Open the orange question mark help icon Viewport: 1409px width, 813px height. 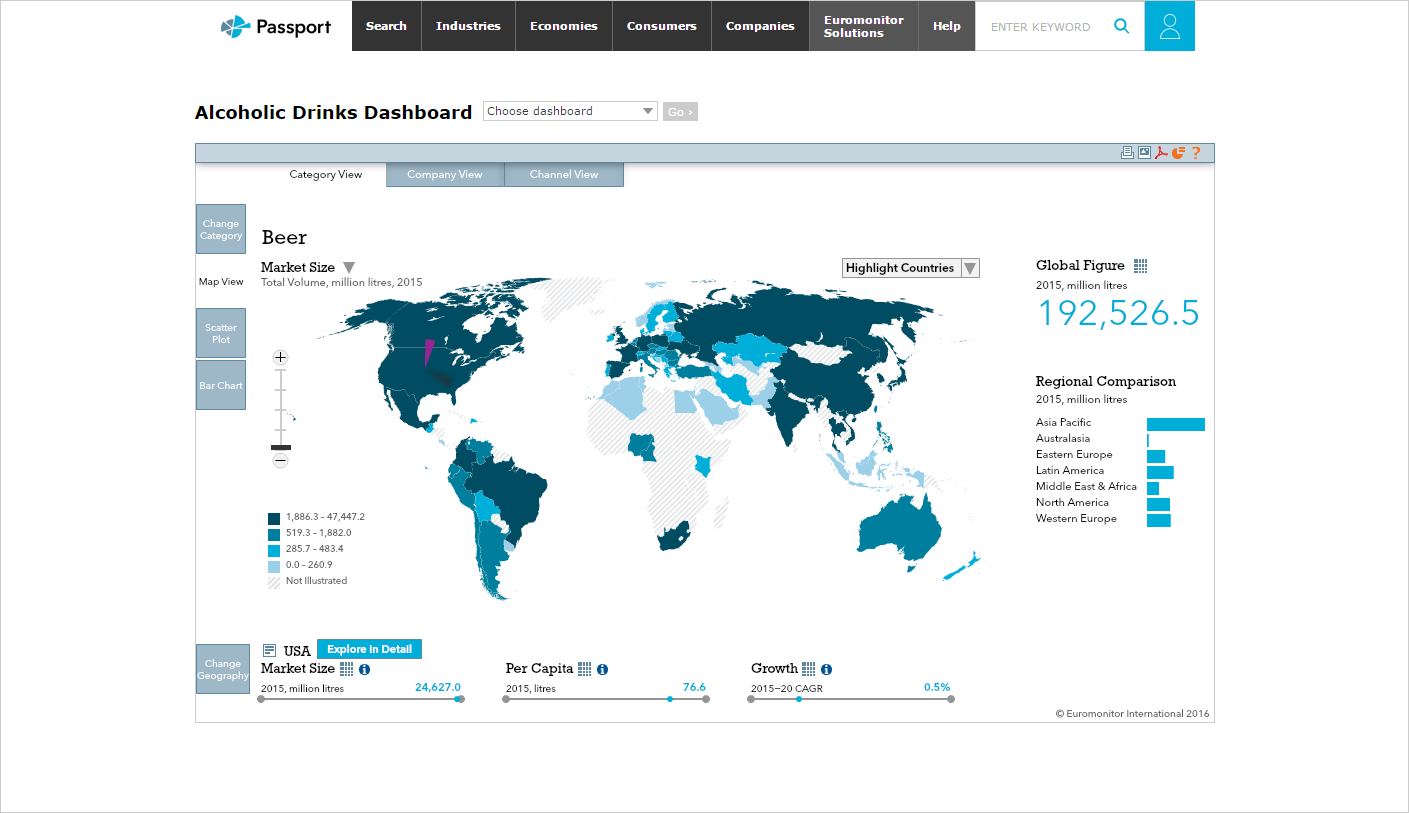pyautogui.click(x=1195, y=152)
